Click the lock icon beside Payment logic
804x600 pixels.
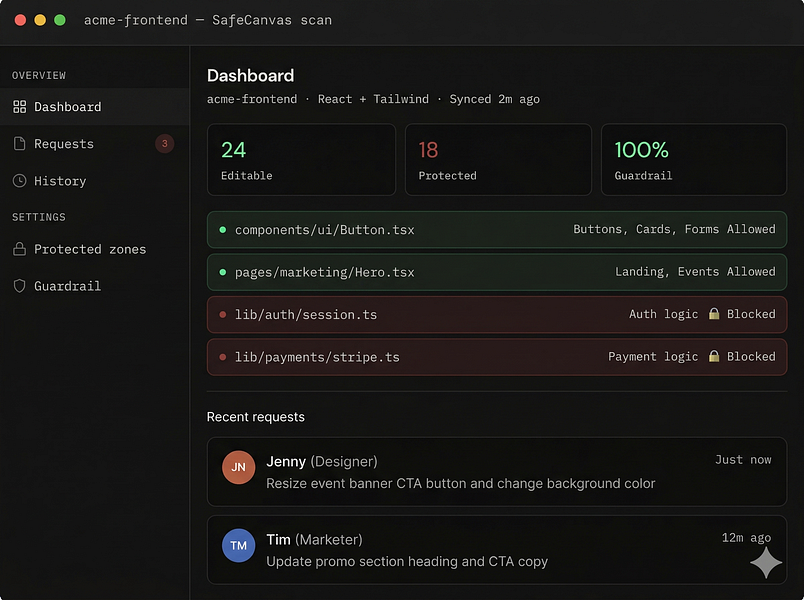coord(714,356)
